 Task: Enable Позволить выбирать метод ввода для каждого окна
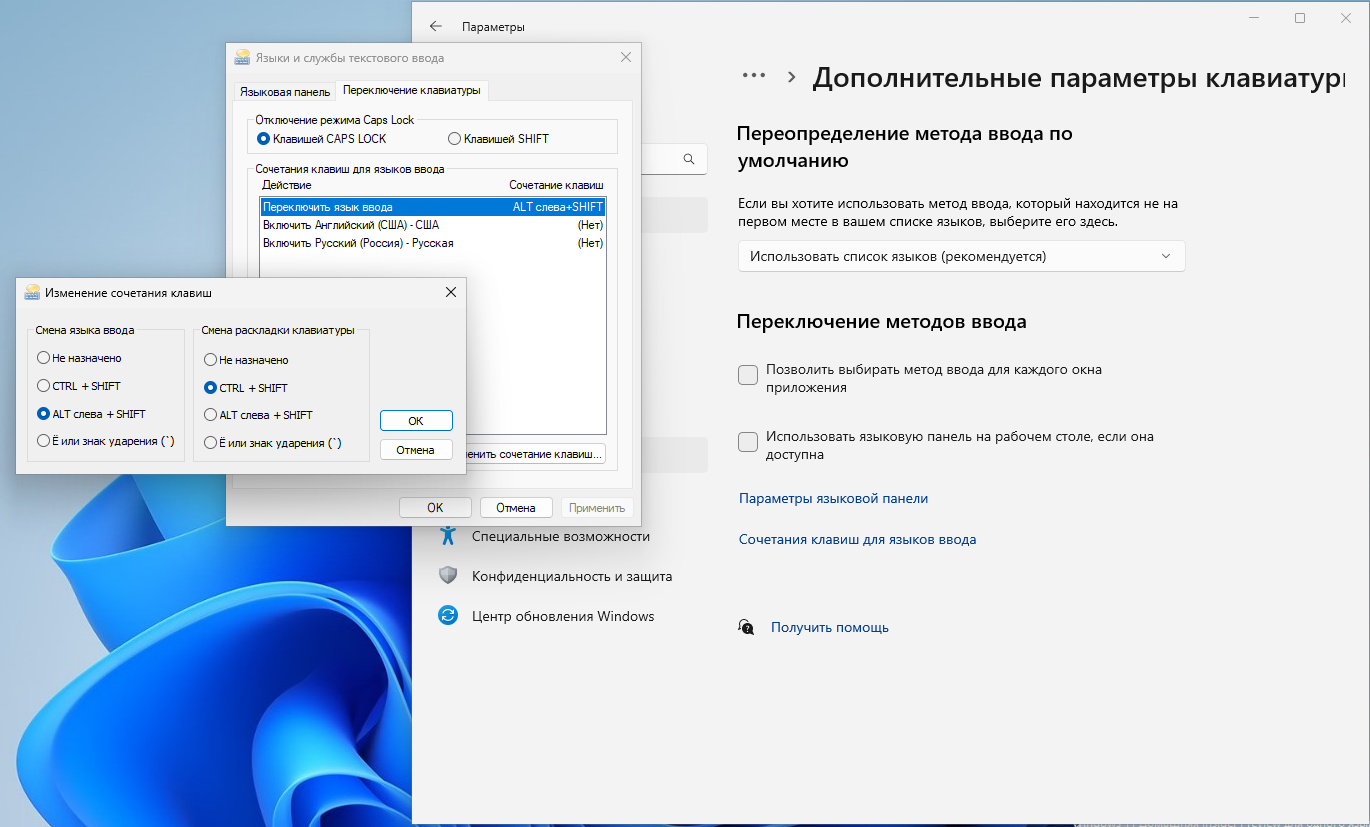(747, 375)
